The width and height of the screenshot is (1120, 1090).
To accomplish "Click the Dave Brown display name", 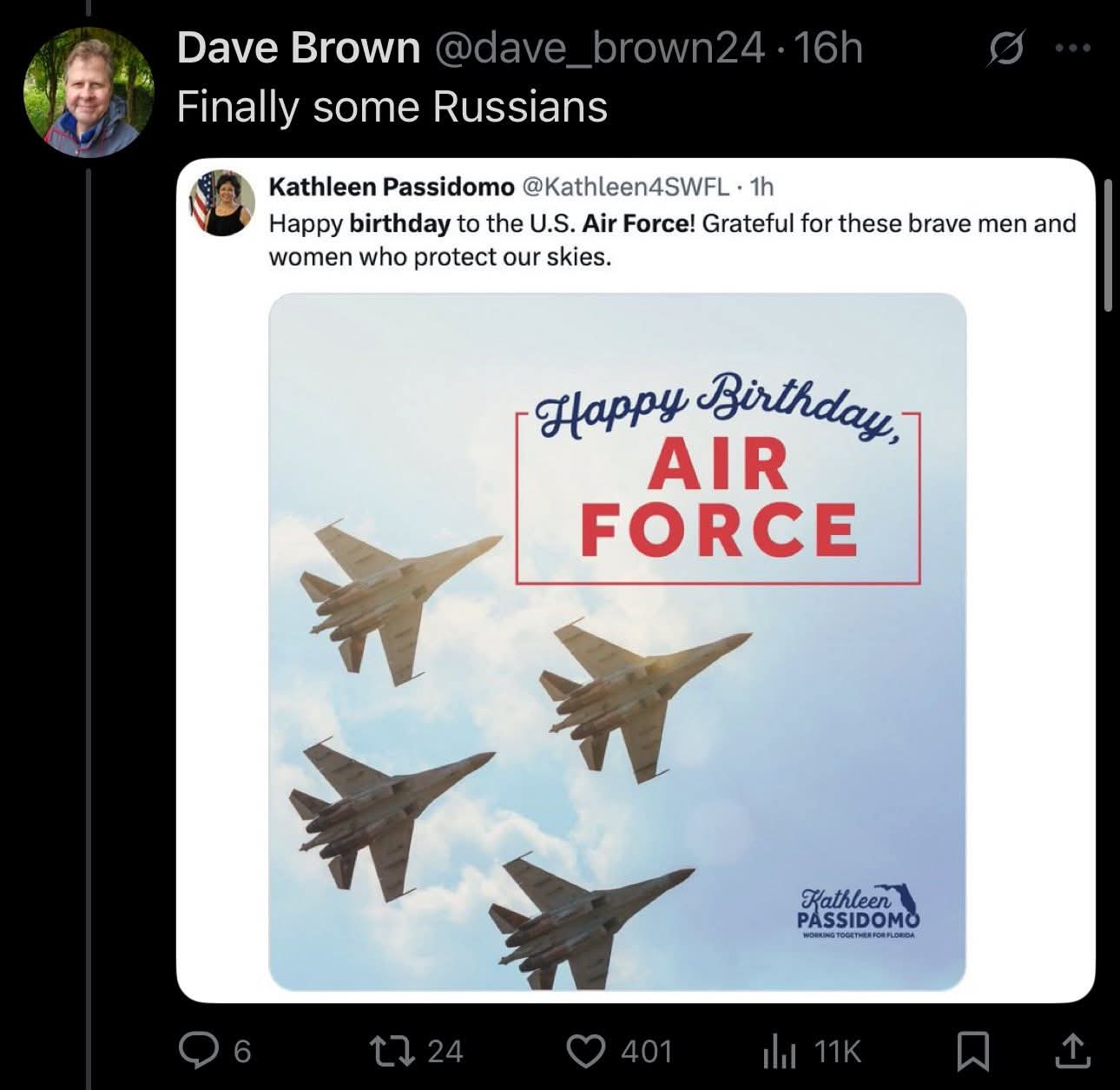I will [x=299, y=48].
